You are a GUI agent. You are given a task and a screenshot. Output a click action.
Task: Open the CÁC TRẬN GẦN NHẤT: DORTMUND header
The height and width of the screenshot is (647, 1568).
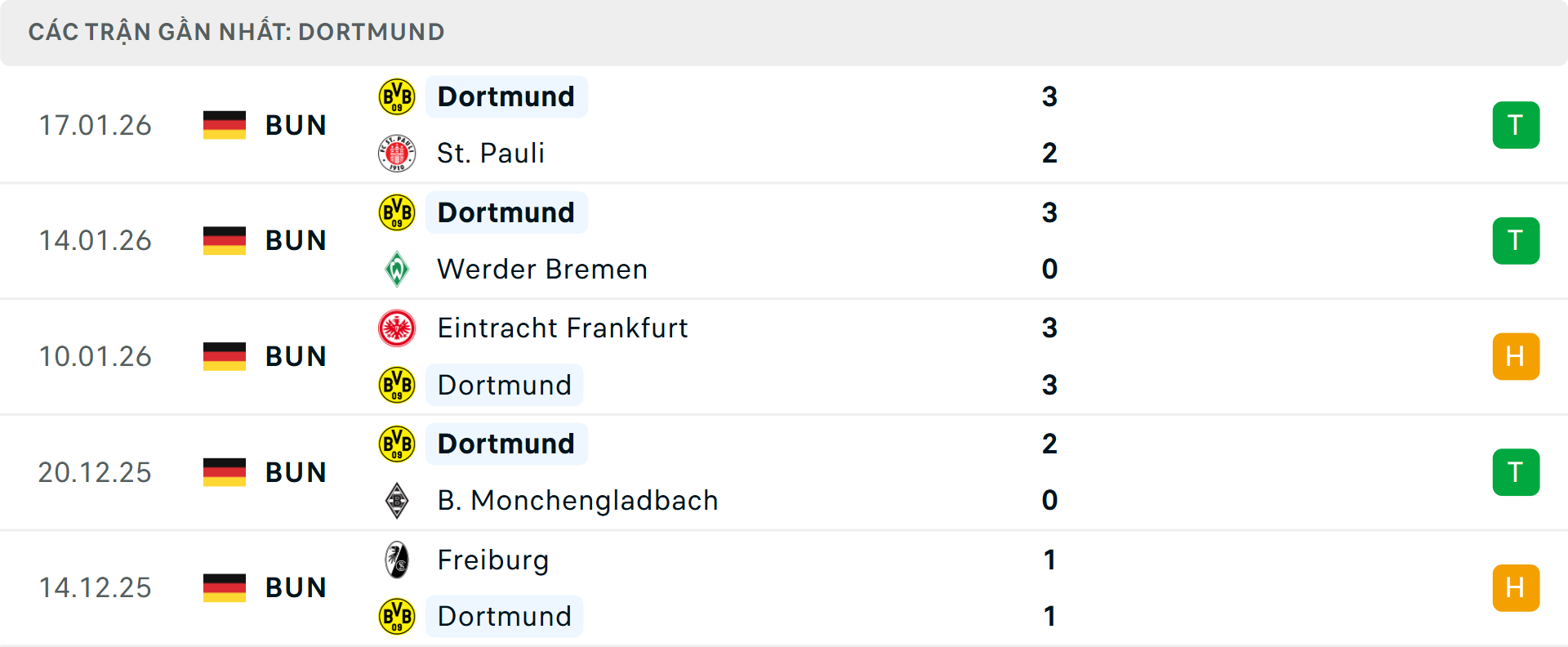pyautogui.click(x=237, y=32)
